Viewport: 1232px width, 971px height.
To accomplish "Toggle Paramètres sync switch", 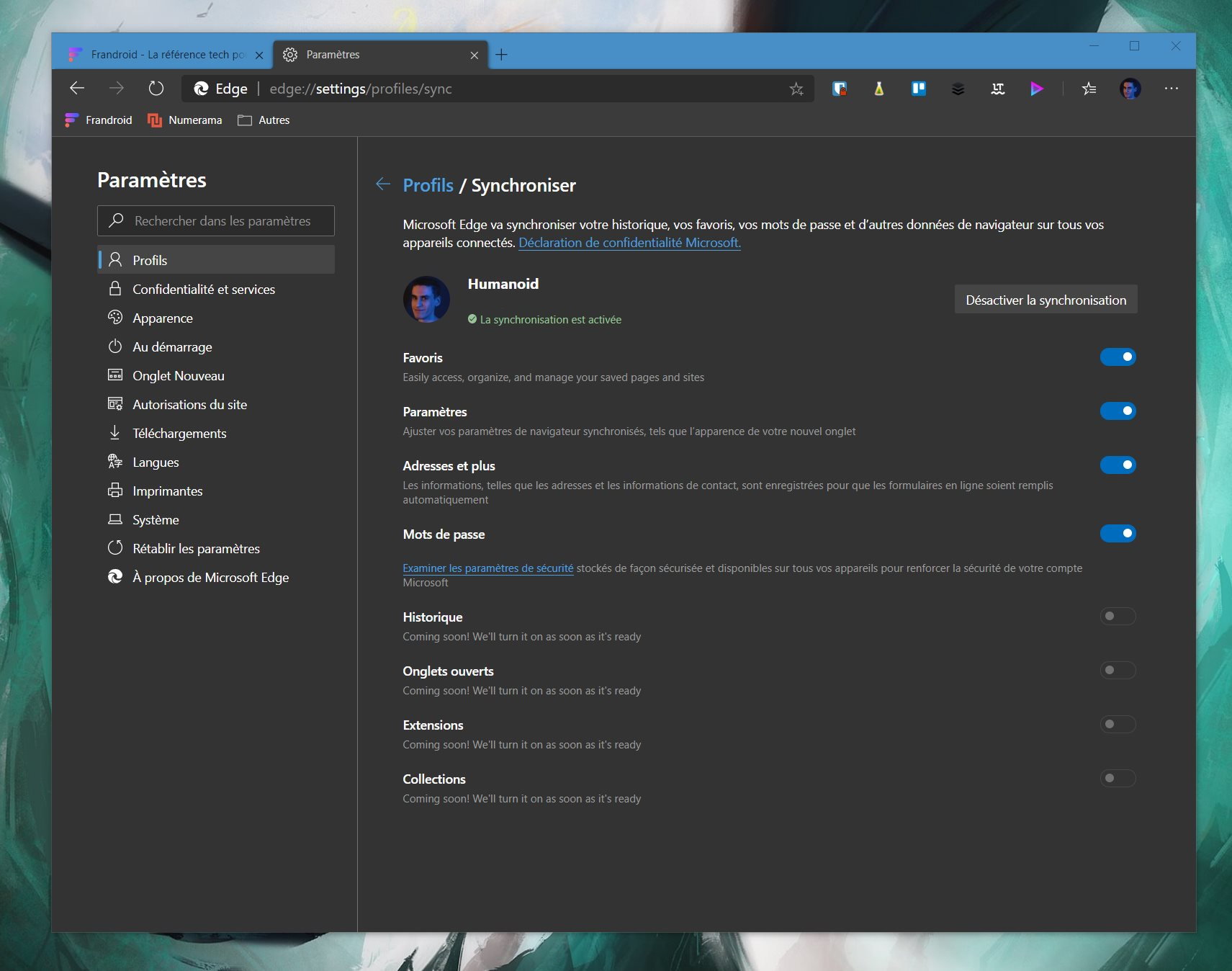I will [1118, 411].
